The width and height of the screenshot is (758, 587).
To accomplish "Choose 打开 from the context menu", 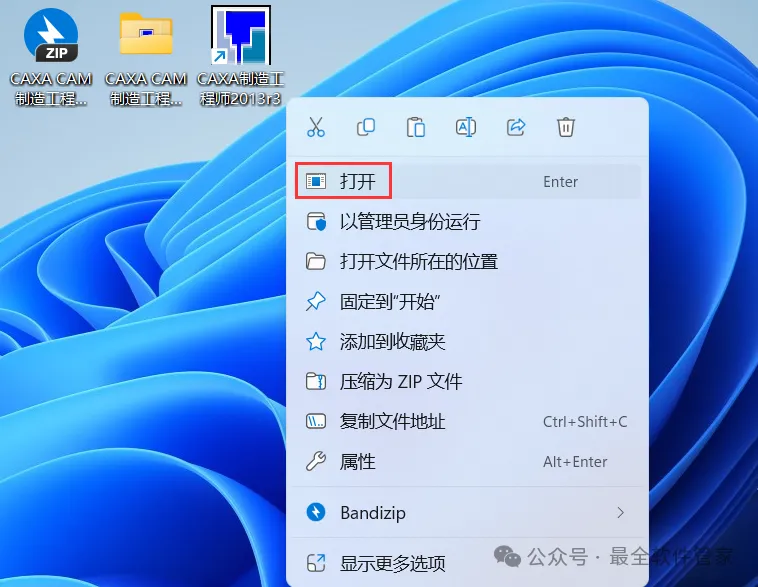I will tap(467, 181).
